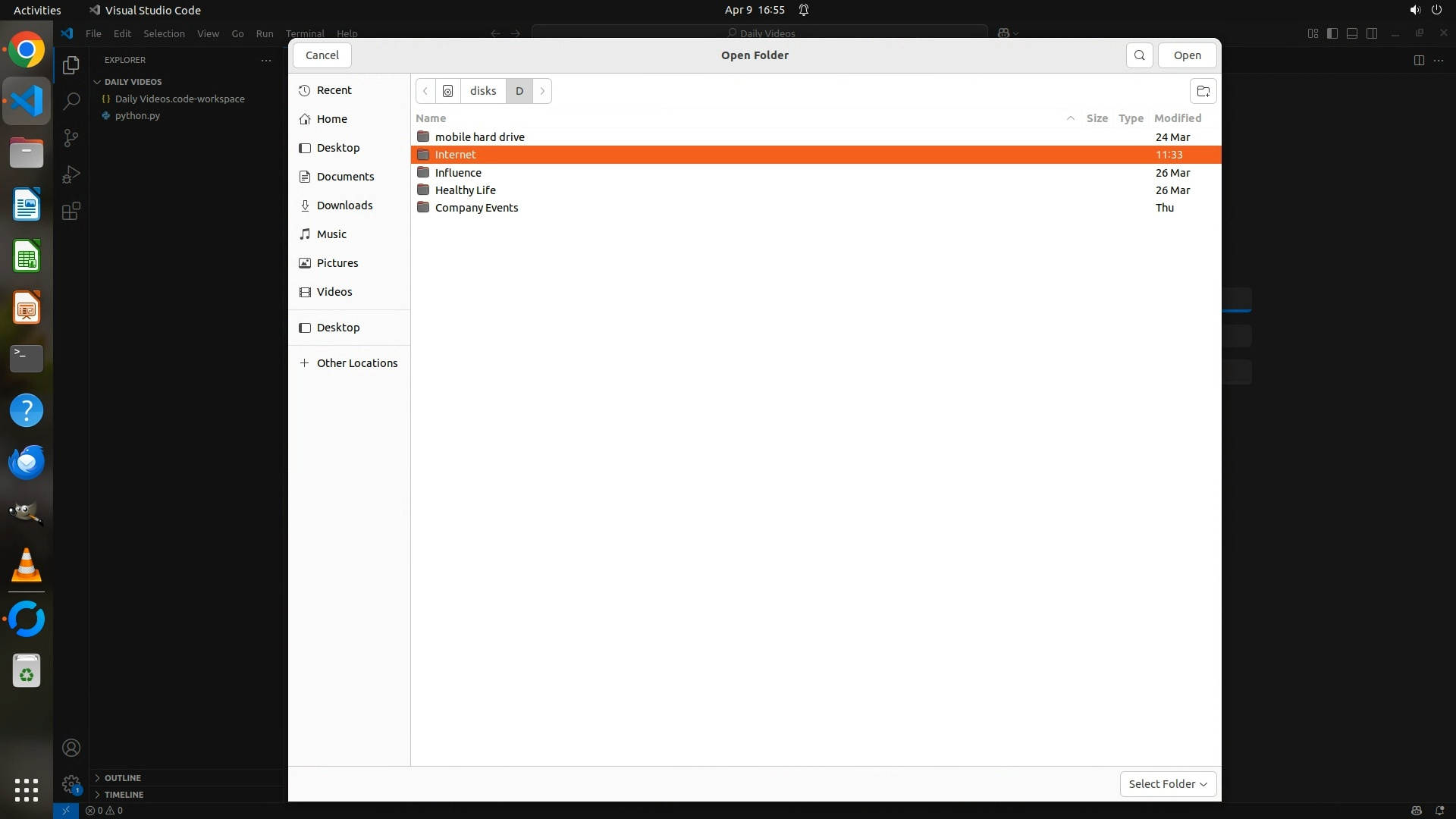
Task: Open the Extensions view icon
Action: [x=71, y=211]
